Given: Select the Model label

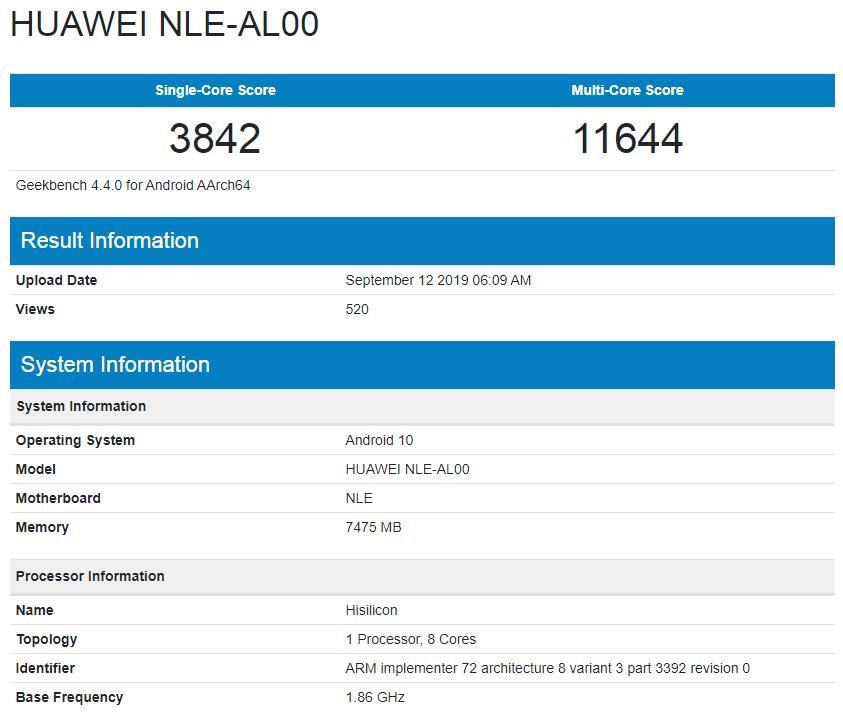Looking at the screenshot, I should [x=35, y=469].
